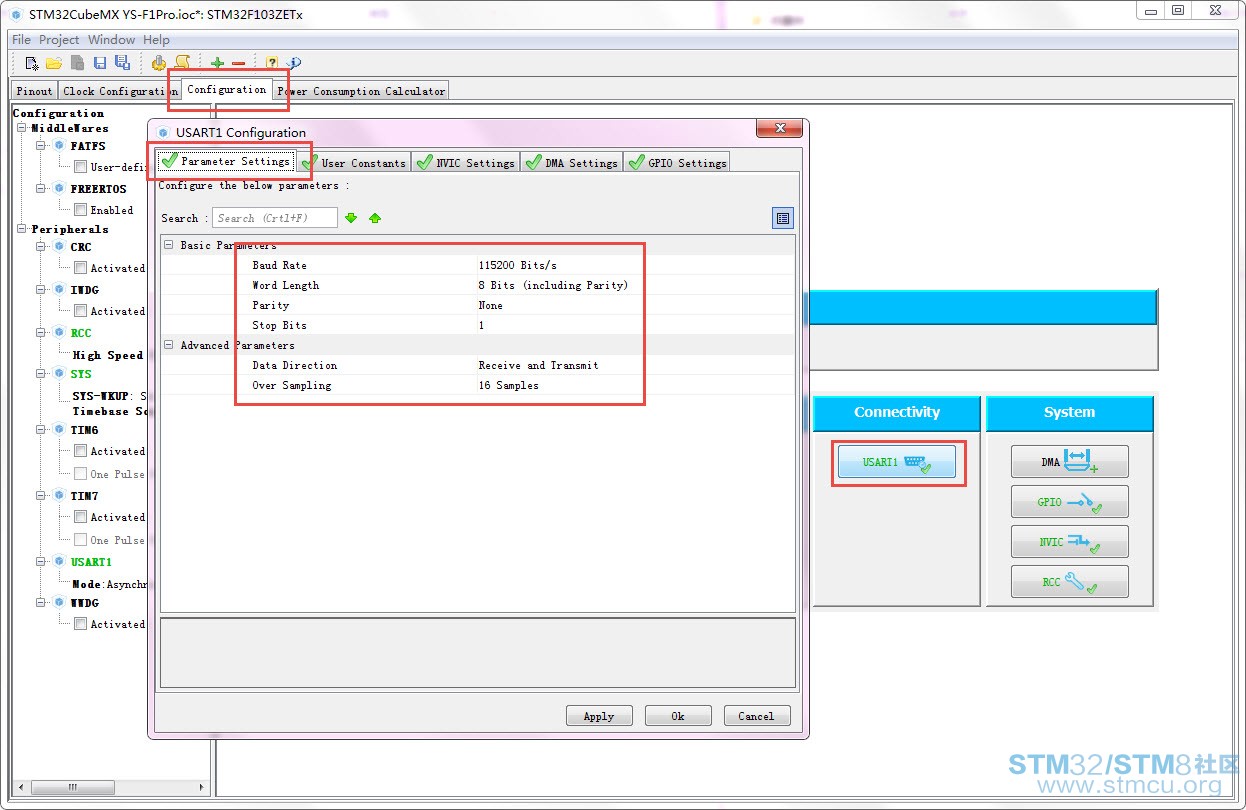1246x810 pixels.
Task: Click the CRC cube icon in tree
Action: [59, 247]
